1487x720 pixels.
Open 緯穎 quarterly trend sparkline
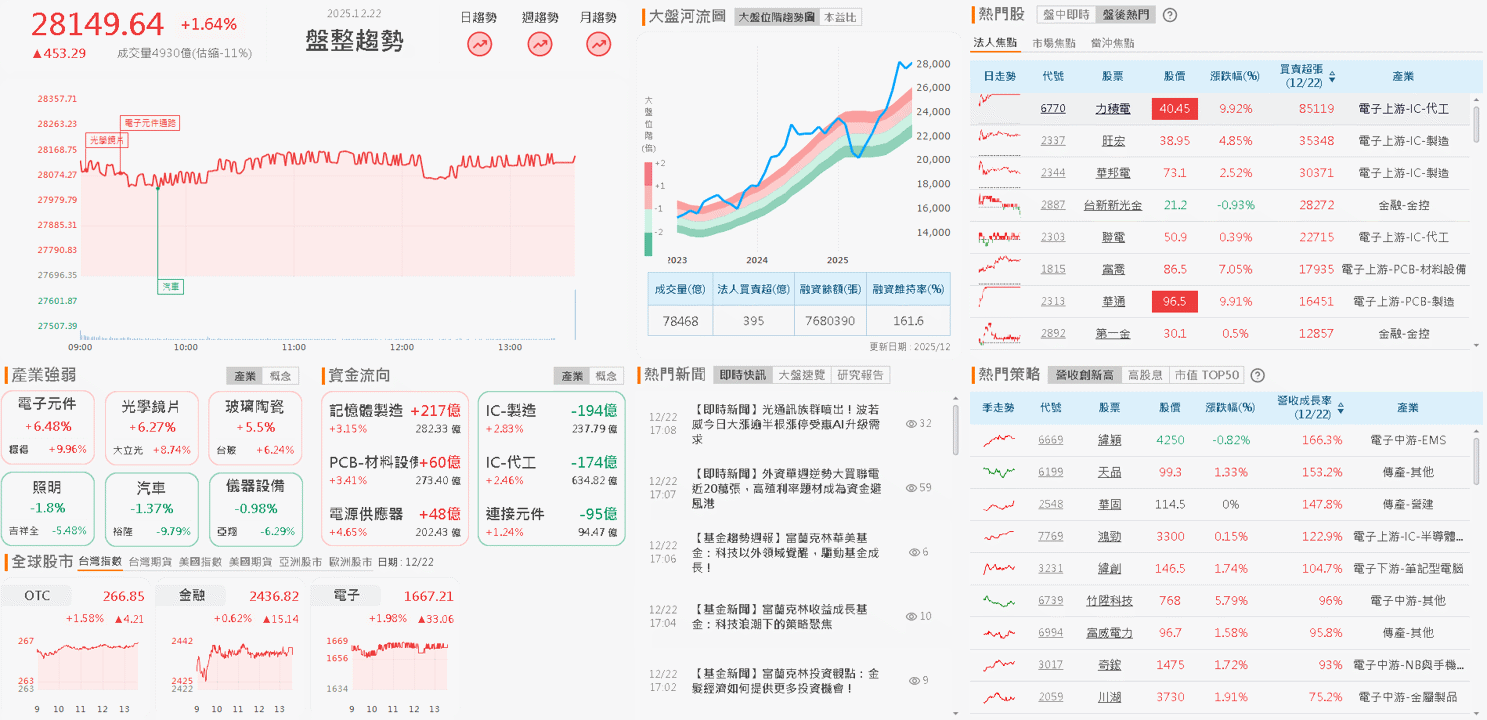click(999, 440)
